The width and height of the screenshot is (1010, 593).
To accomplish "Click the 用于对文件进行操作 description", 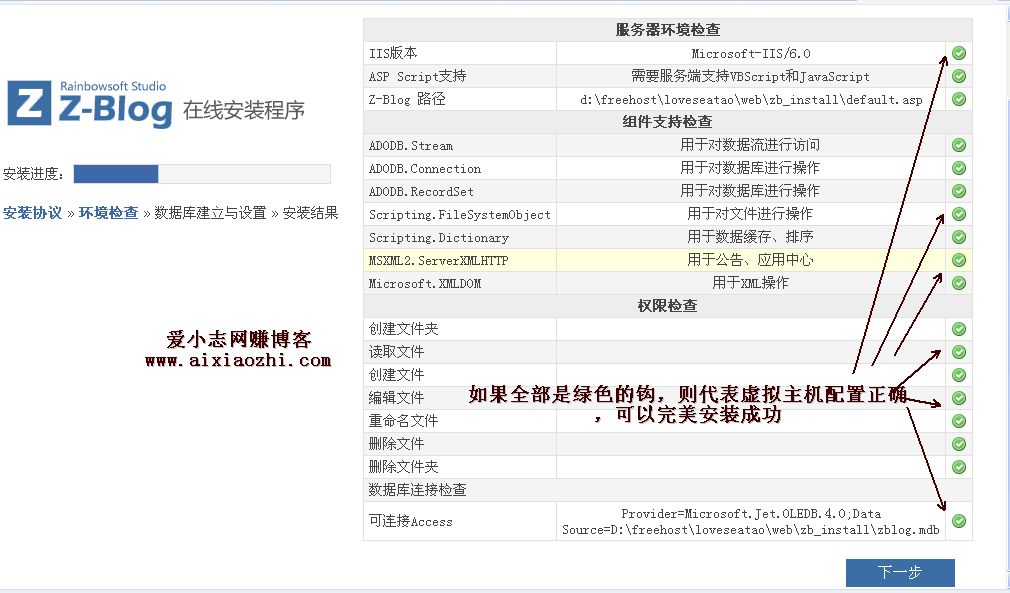I will 750,214.
